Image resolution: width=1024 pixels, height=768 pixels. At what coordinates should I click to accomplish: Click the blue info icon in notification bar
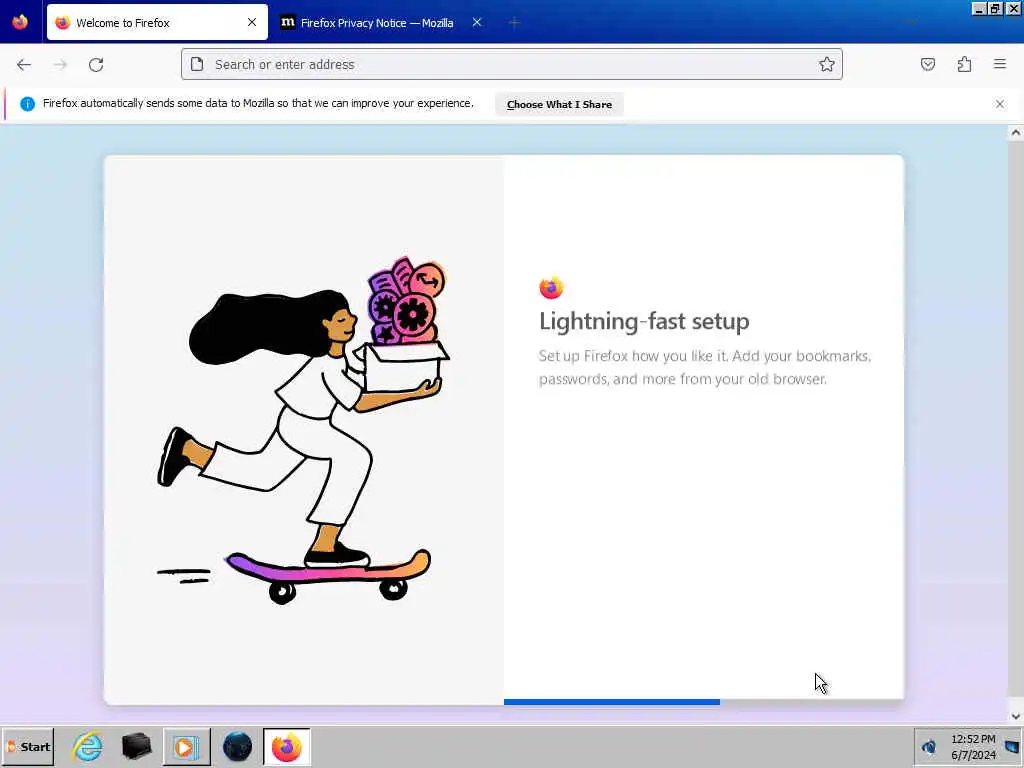coord(27,104)
